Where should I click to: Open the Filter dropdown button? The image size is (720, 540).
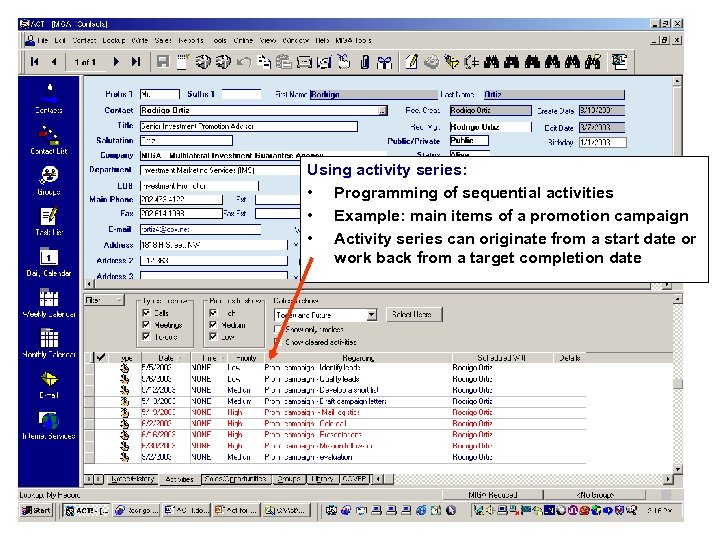[104, 300]
